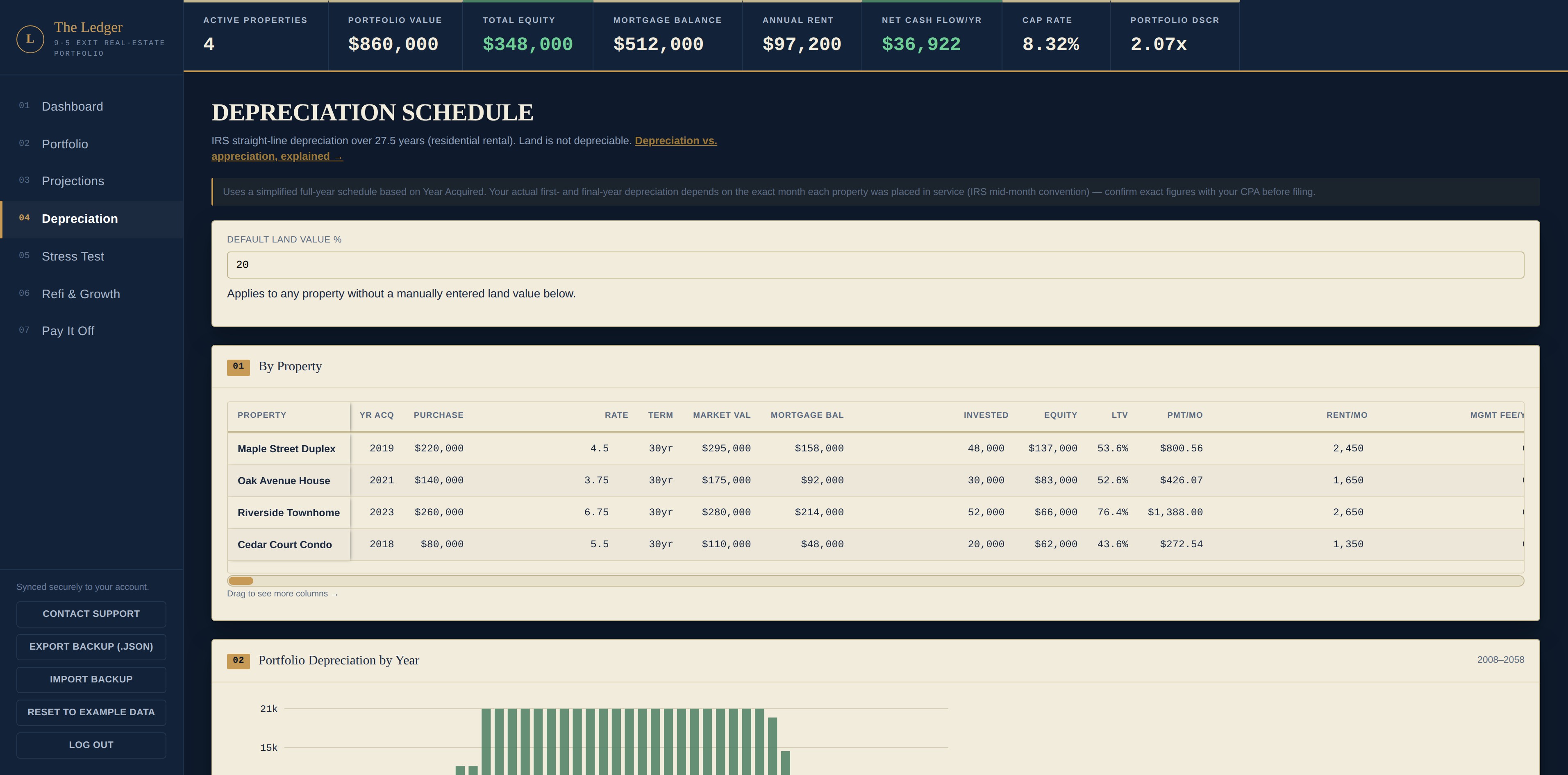Screen dimensions: 1568x775
Task: Click the Mortgage Balance $512,000 stat
Action: pyautogui.click(x=668, y=36)
